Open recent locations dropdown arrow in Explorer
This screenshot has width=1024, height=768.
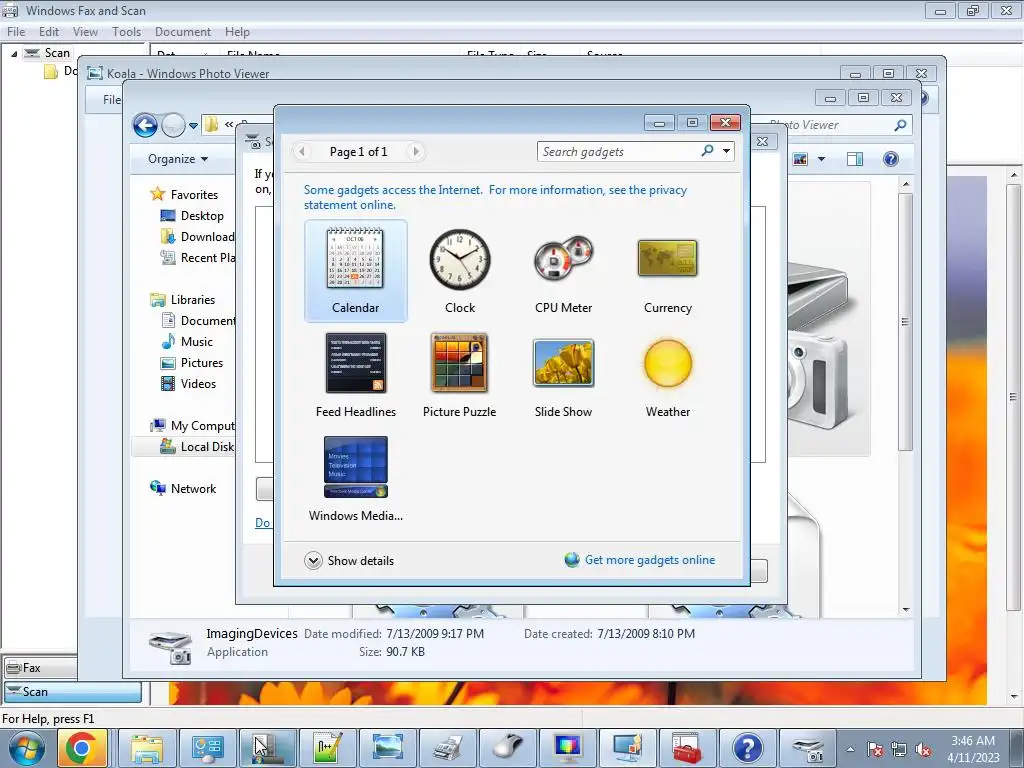tap(193, 125)
